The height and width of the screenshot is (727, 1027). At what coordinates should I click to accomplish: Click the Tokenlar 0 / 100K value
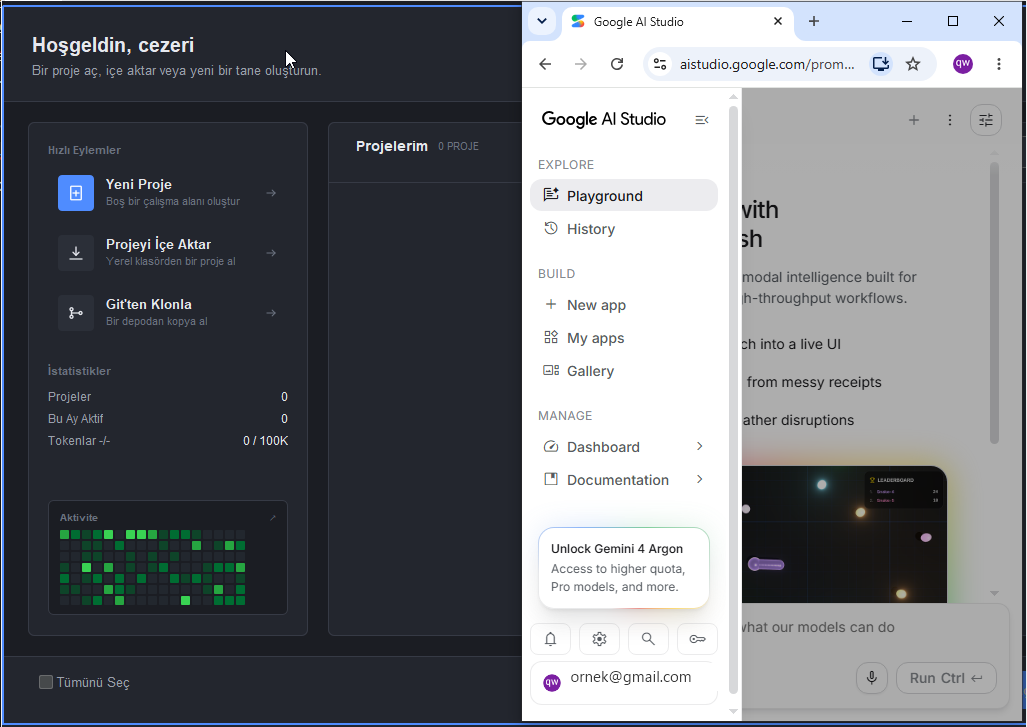[x=265, y=441]
